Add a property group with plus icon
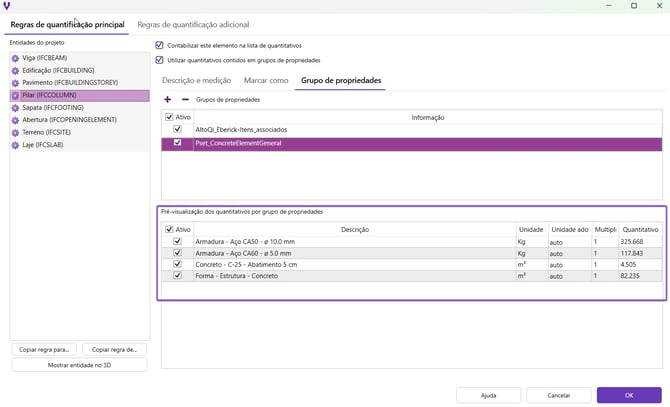 coord(168,100)
